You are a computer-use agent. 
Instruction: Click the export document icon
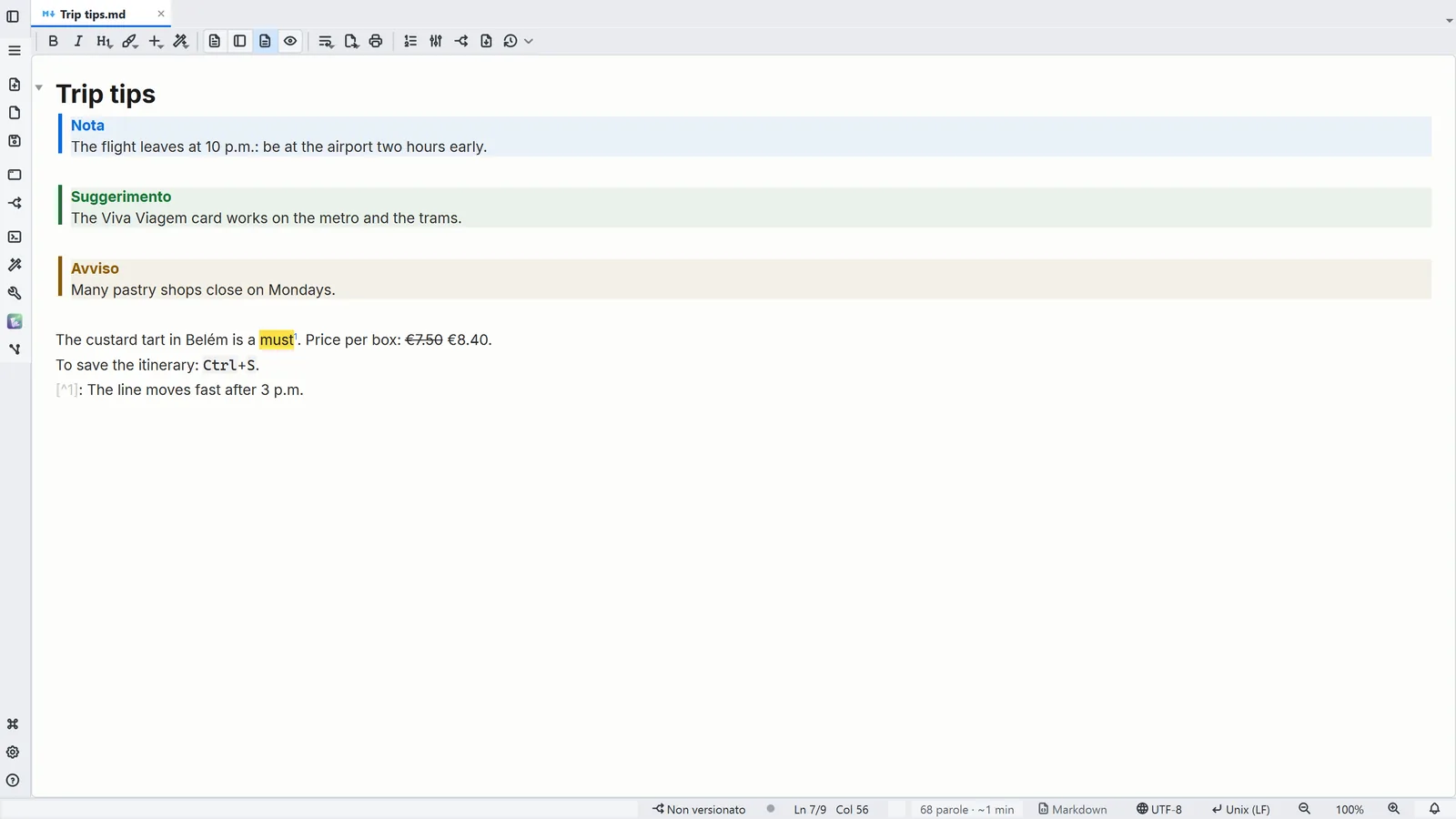(351, 41)
